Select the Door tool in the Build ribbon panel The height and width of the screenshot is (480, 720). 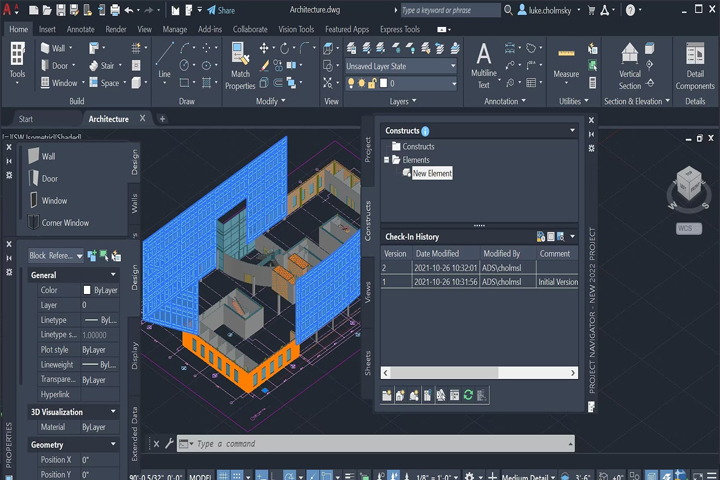pos(55,65)
